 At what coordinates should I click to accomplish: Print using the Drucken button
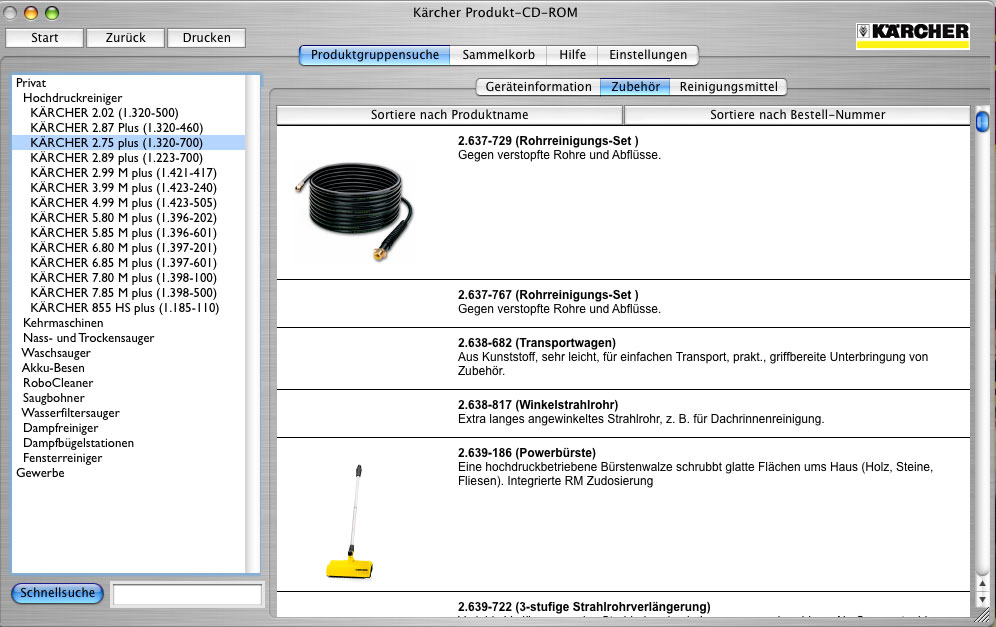point(206,37)
